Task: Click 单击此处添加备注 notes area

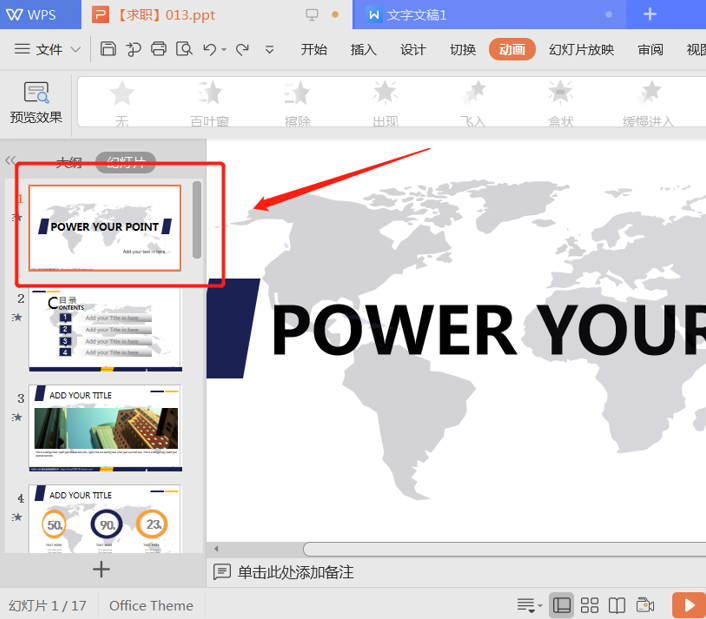Action: coord(295,572)
